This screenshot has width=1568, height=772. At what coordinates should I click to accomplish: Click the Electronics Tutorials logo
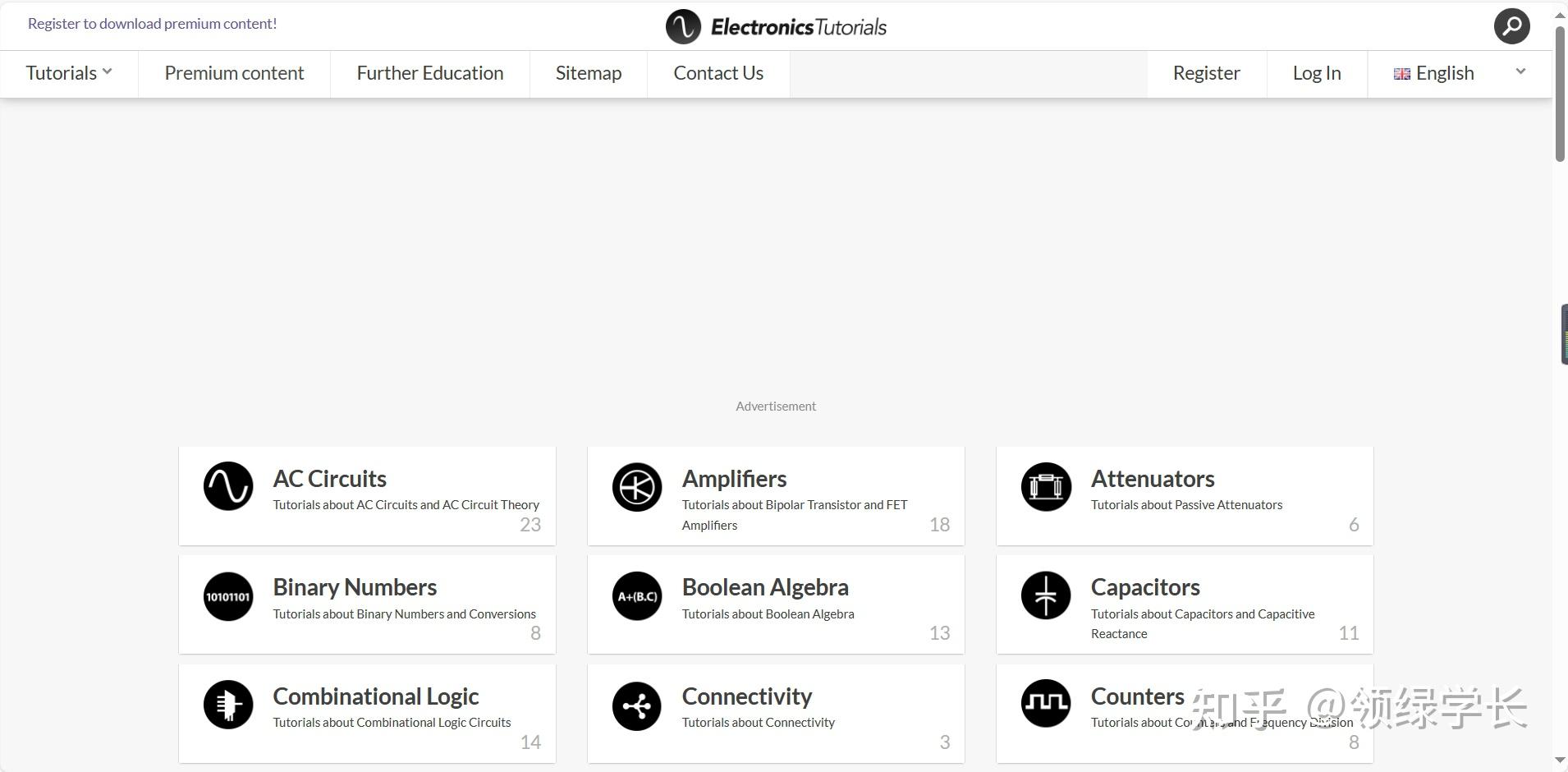777,26
